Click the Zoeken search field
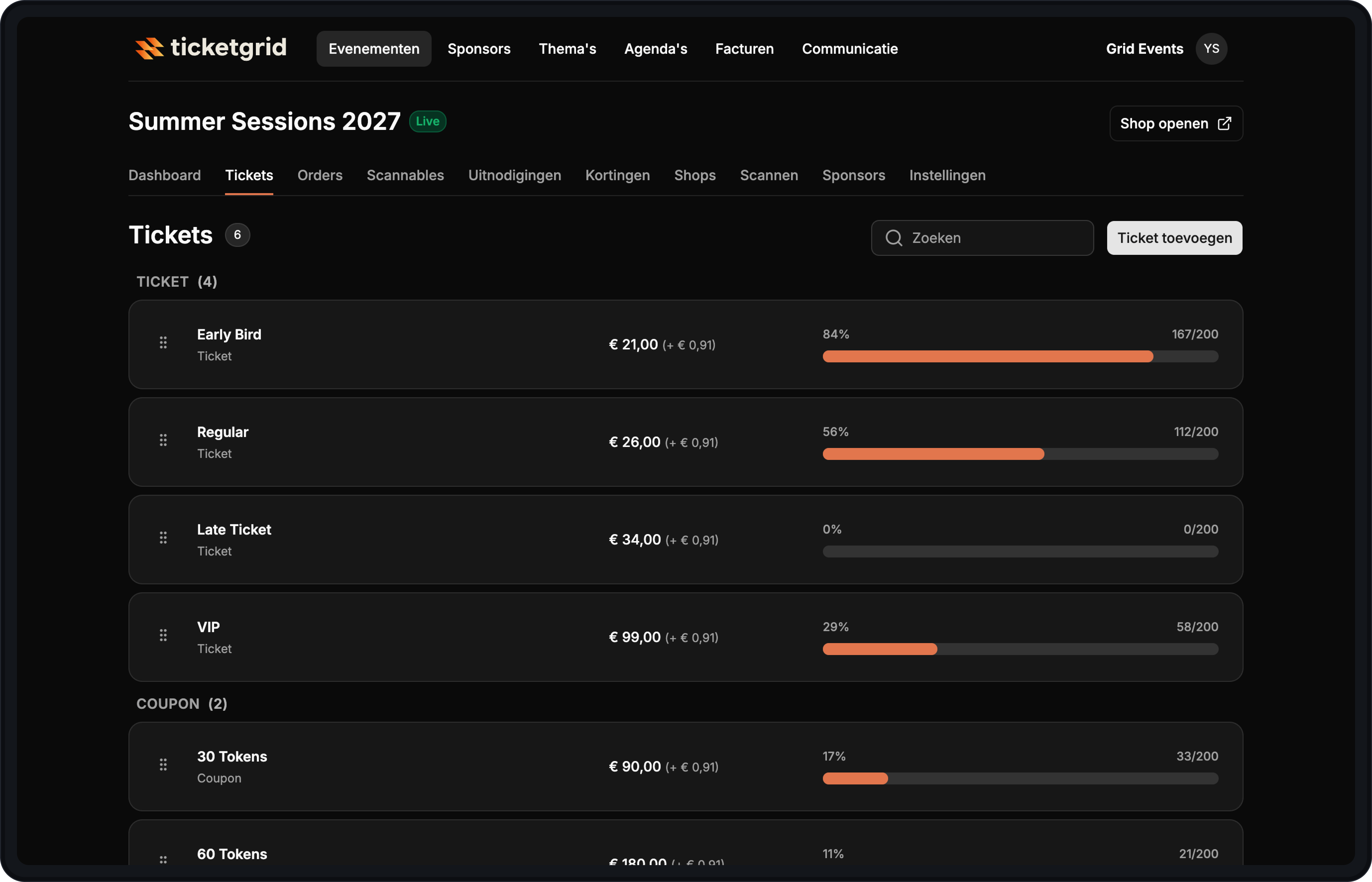The height and width of the screenshot is (882, 1372). click(982, 238)
